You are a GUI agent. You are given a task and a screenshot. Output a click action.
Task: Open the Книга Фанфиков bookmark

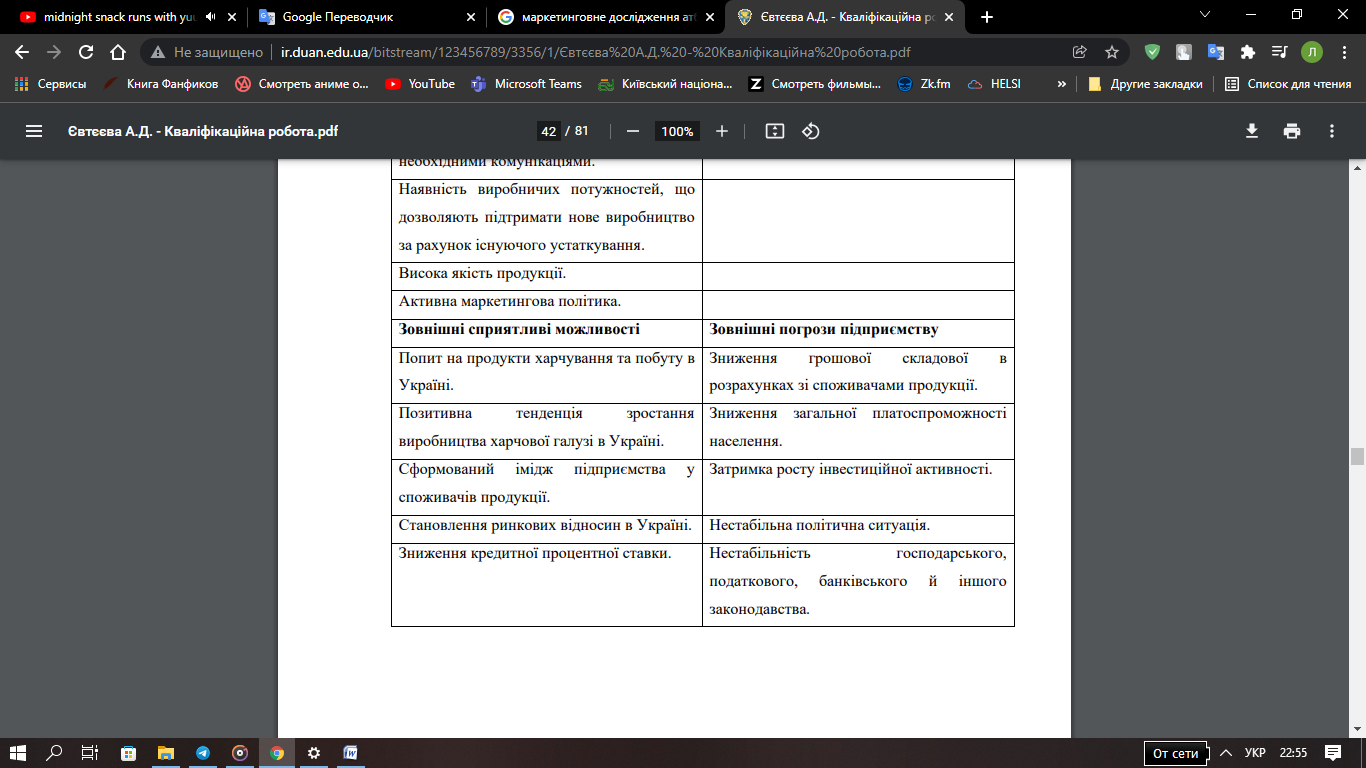pyautogui.click(x=161, y=84)
